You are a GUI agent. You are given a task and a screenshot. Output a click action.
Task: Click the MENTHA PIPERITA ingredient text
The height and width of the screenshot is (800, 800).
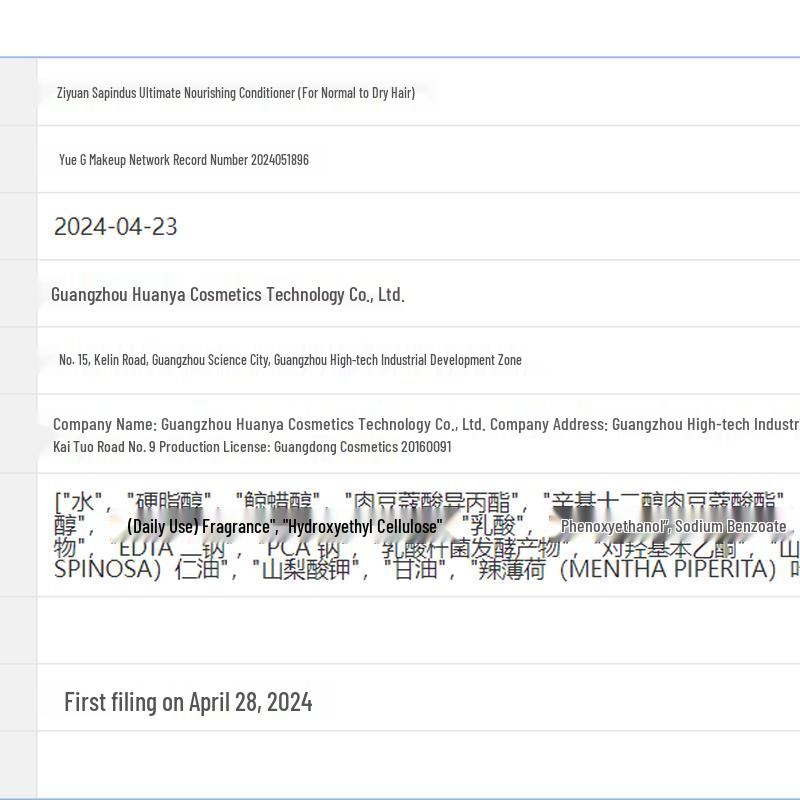click(667, 569)
